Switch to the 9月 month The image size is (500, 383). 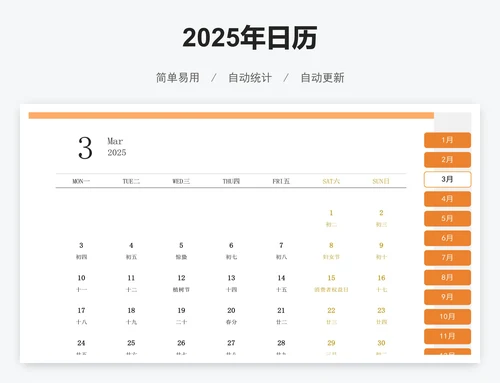447,297
